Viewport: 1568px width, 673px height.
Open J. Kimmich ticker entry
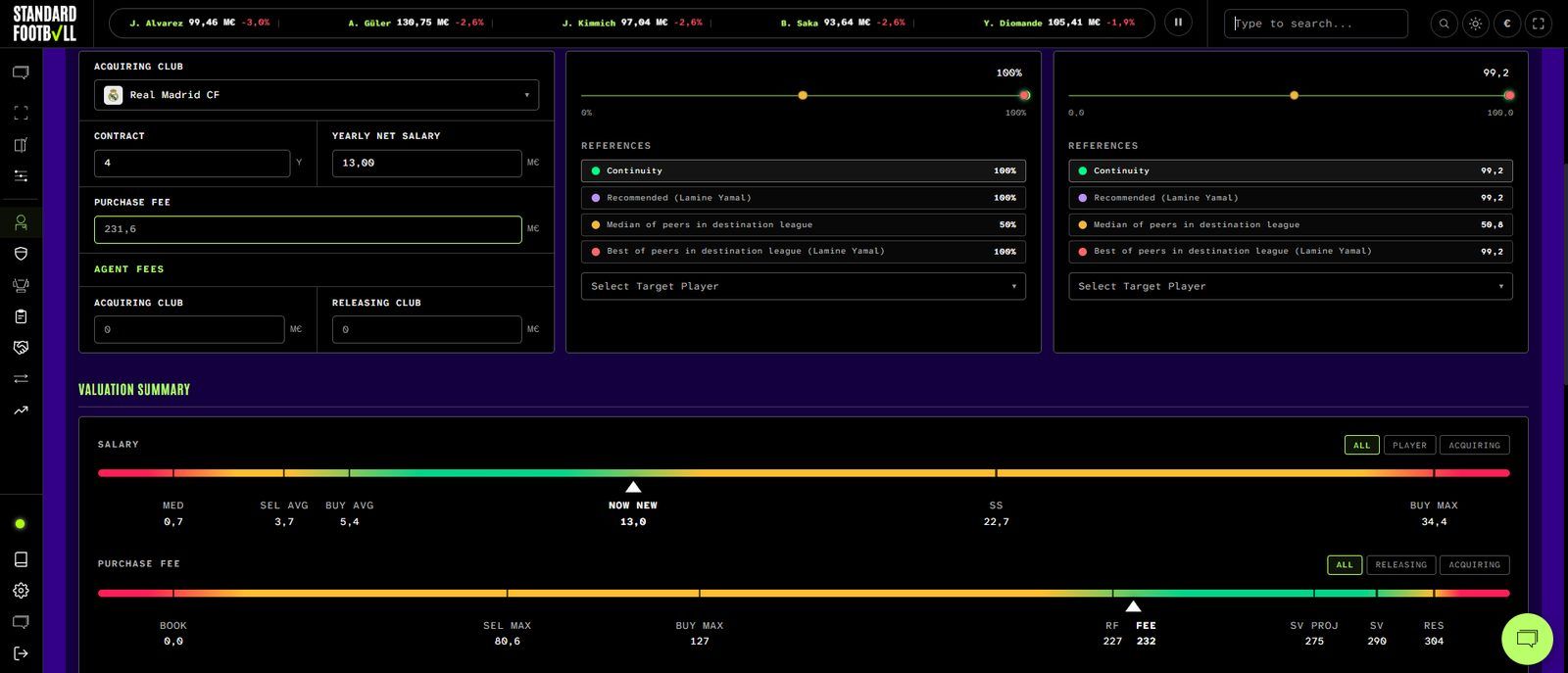coord(632,23)
